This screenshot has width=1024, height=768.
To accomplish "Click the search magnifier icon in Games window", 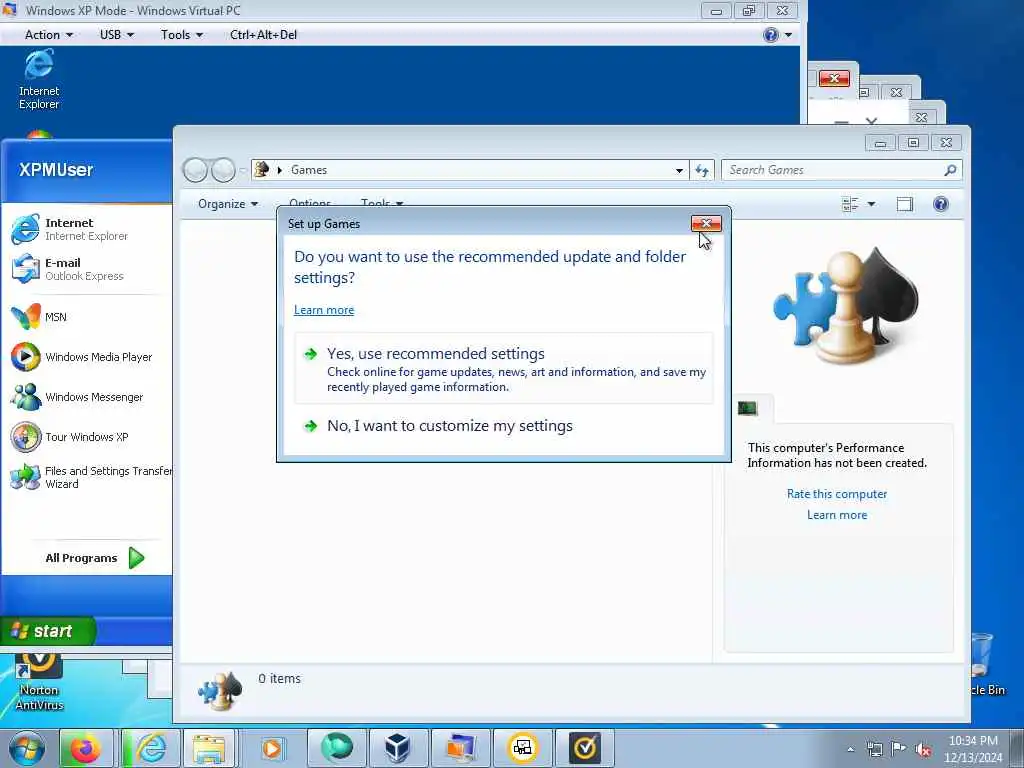I will coord(950,170).
